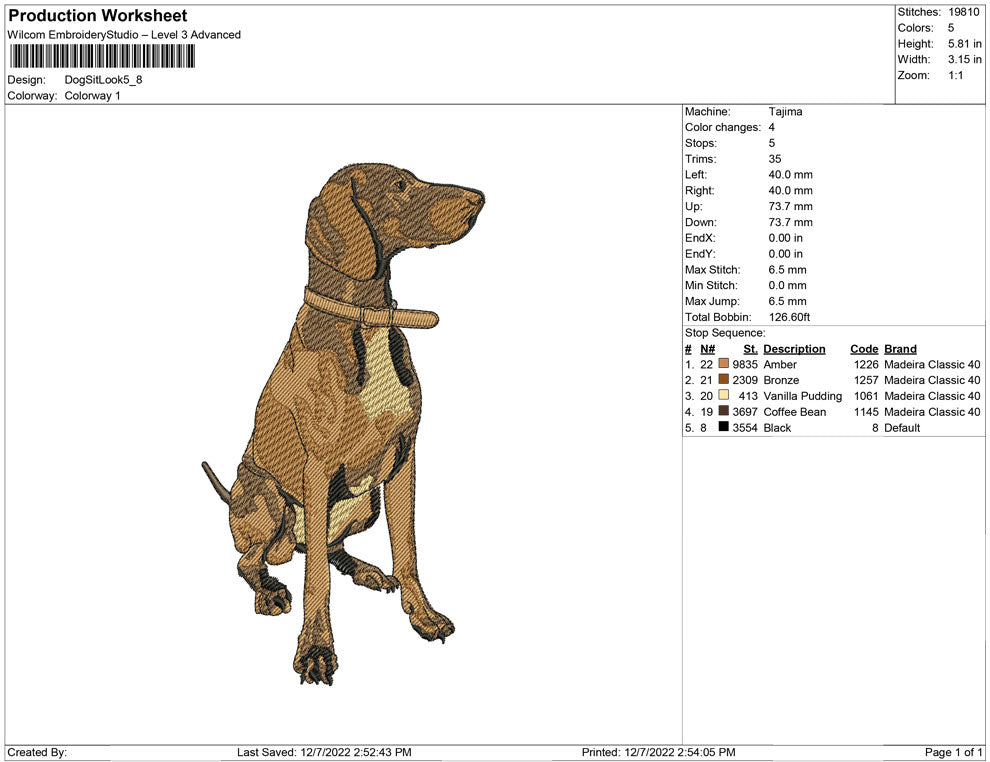This screenshot has width=990, height=762.
Task: Click the Black color swatch
Action: [724, 427]
